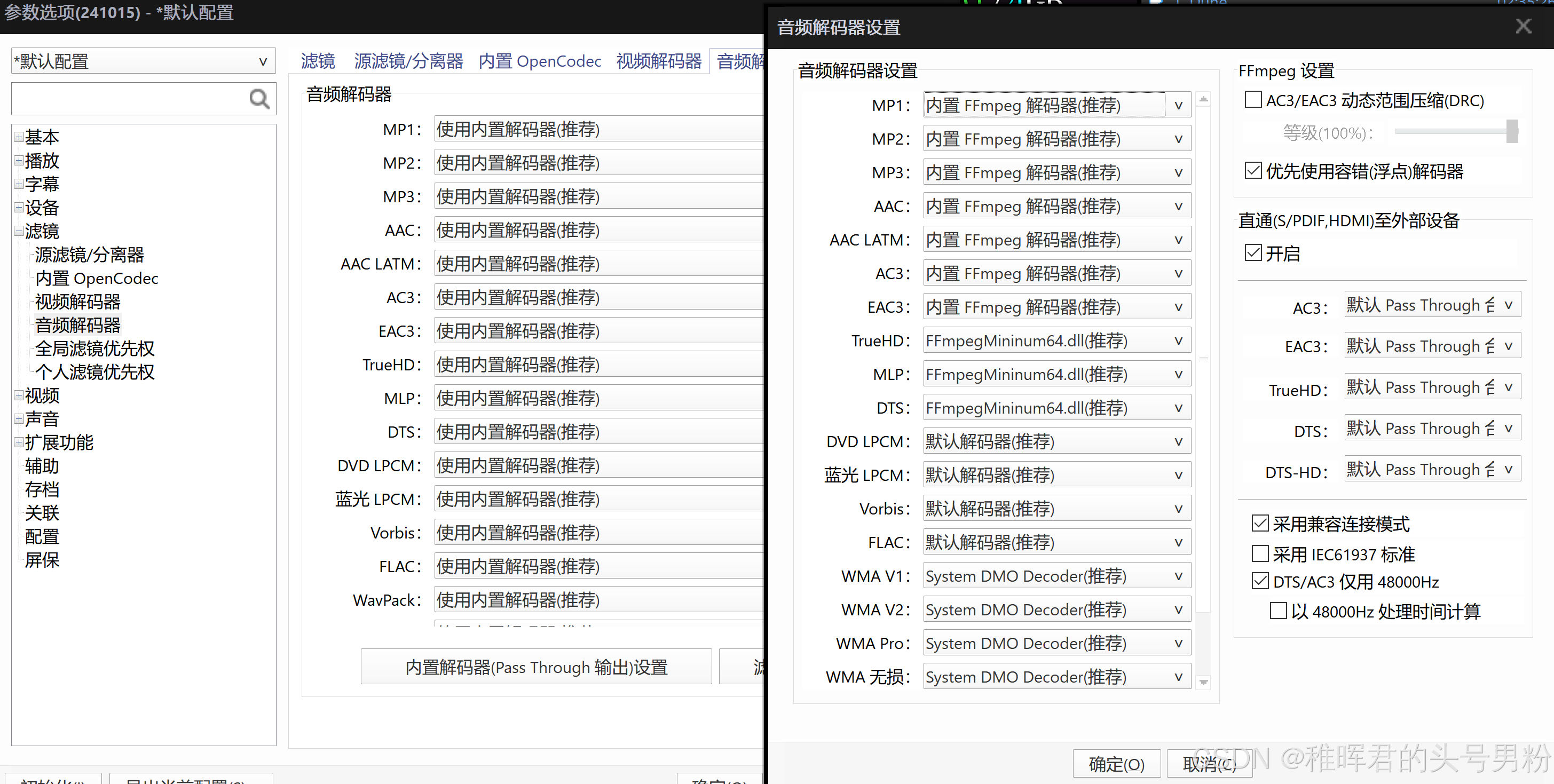Click the 确定(O) button
This screenshot has height=784, width=1554.
[x=1116, y=764]
